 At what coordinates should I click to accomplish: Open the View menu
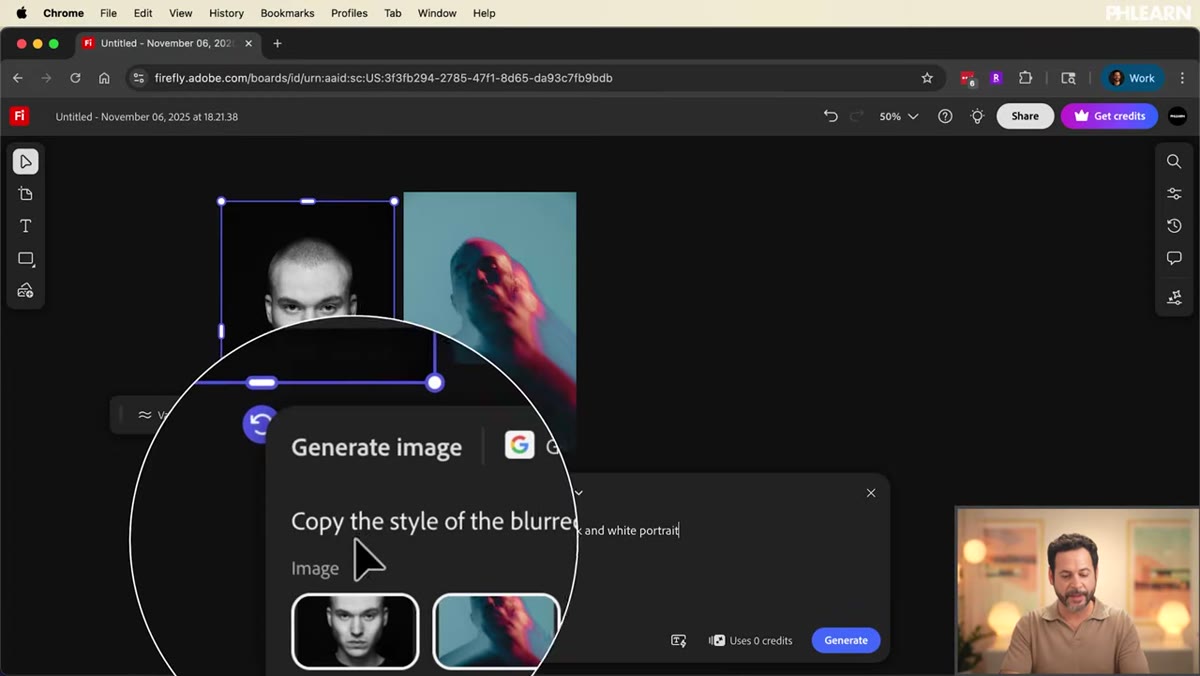tap(181, 13)
